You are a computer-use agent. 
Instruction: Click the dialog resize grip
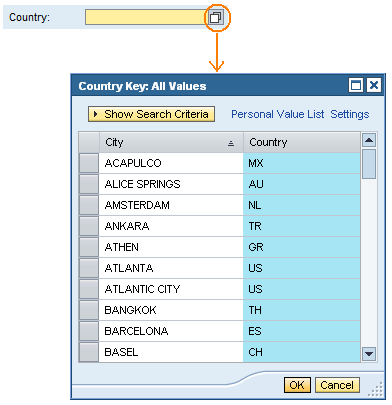point(376,390)
